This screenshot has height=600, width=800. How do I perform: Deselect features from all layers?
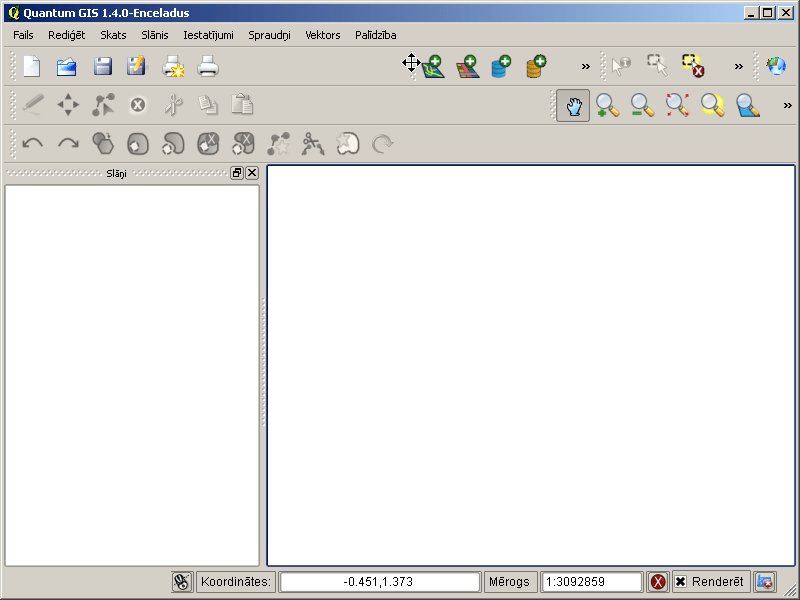(x=693, y=66)
